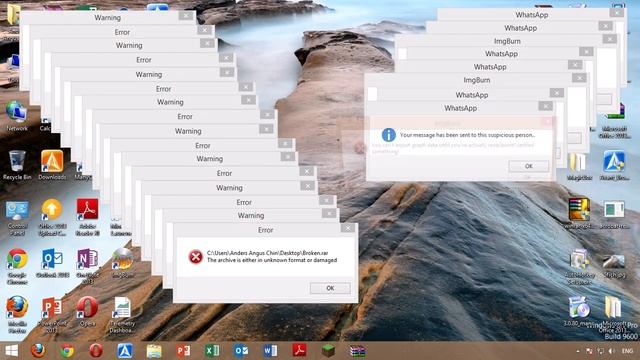Click OK in the Broken.rar Error dialog
Screen dimensions: 640x360
click(330, 288)
